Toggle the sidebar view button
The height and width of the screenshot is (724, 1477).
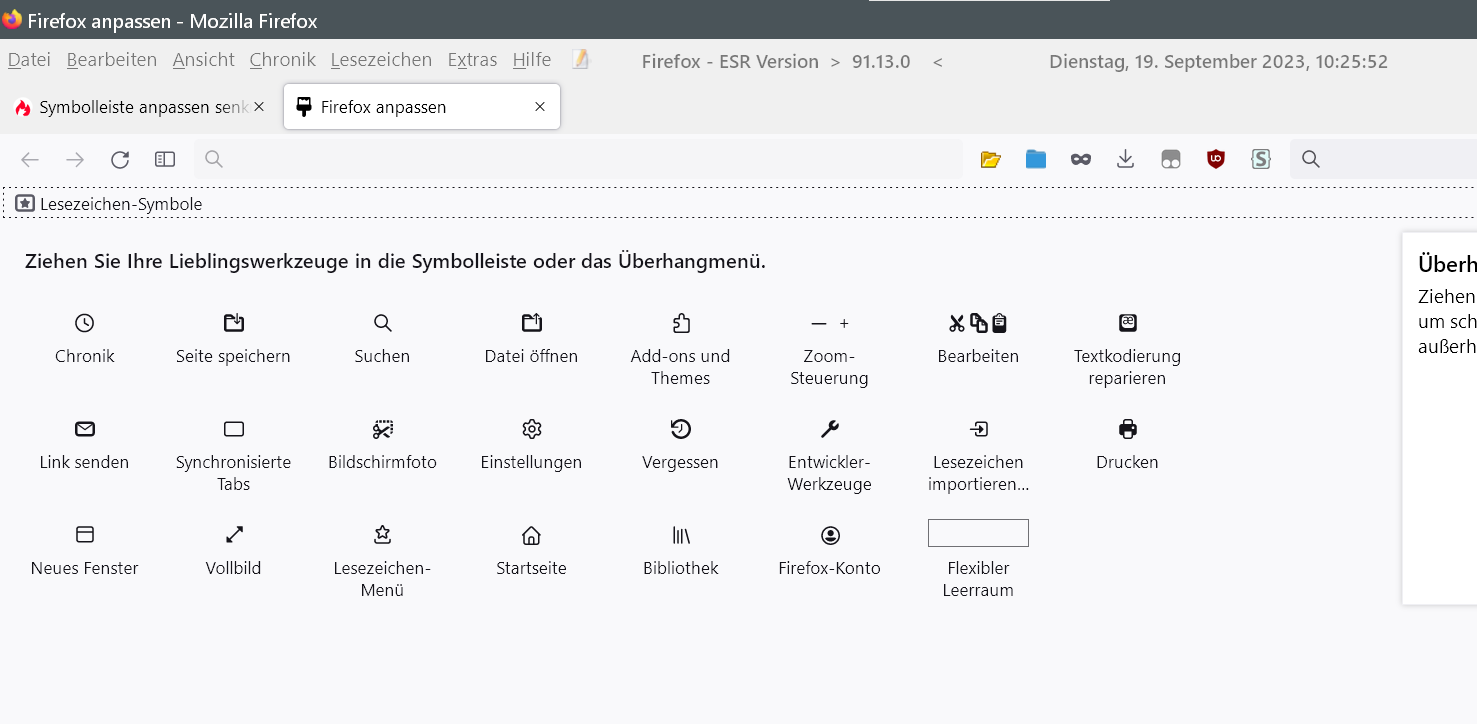[x=165, y=159]
